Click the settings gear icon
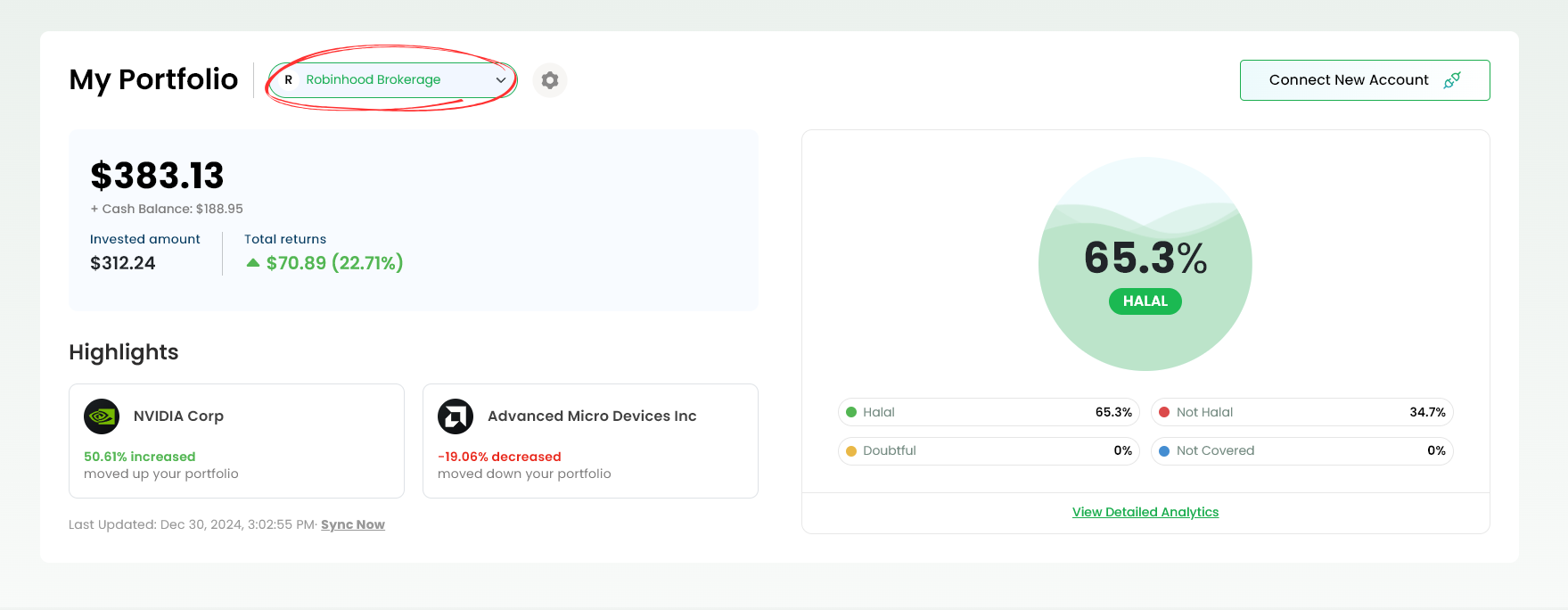 [550, 80]
